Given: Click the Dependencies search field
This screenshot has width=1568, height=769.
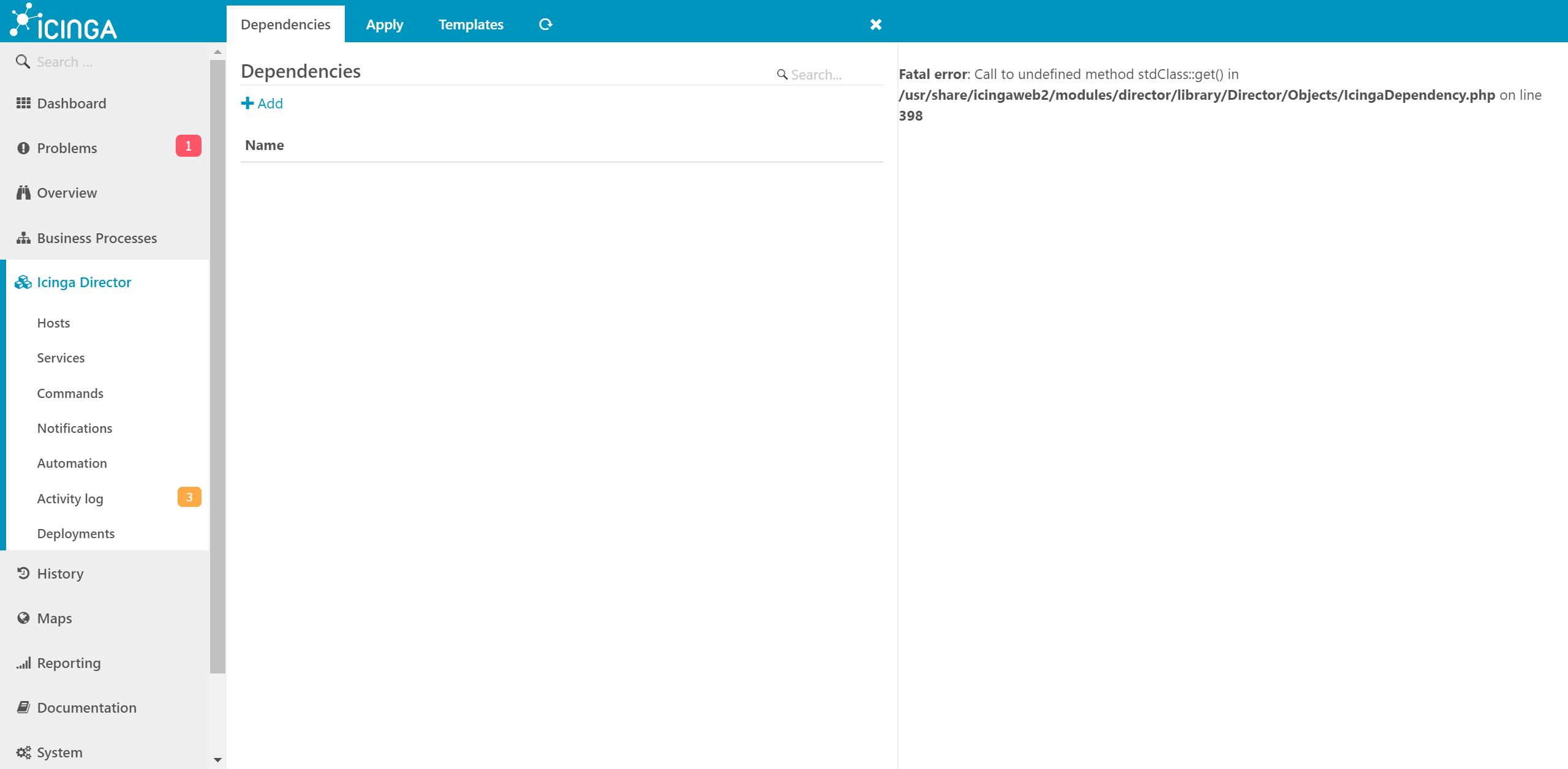Looking at the screenshot, I should [827, 74].
